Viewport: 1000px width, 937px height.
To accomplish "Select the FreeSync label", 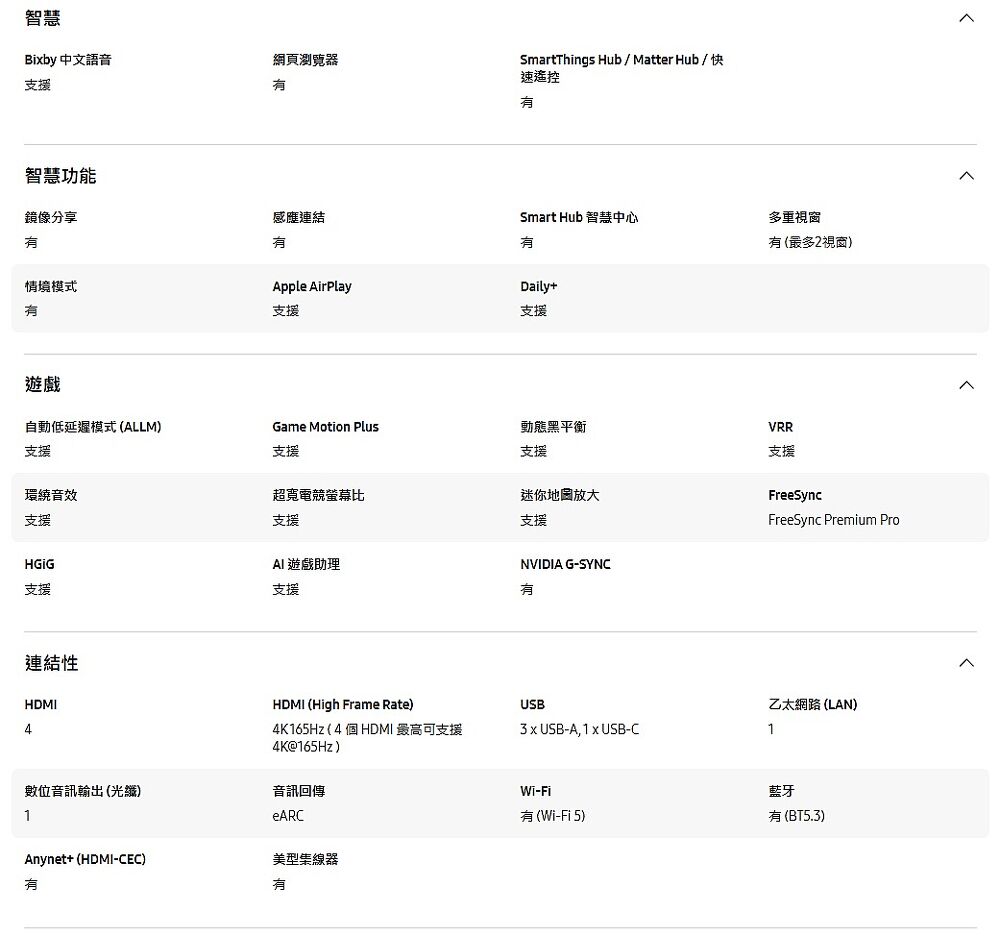I will click(x=795, y=495).
